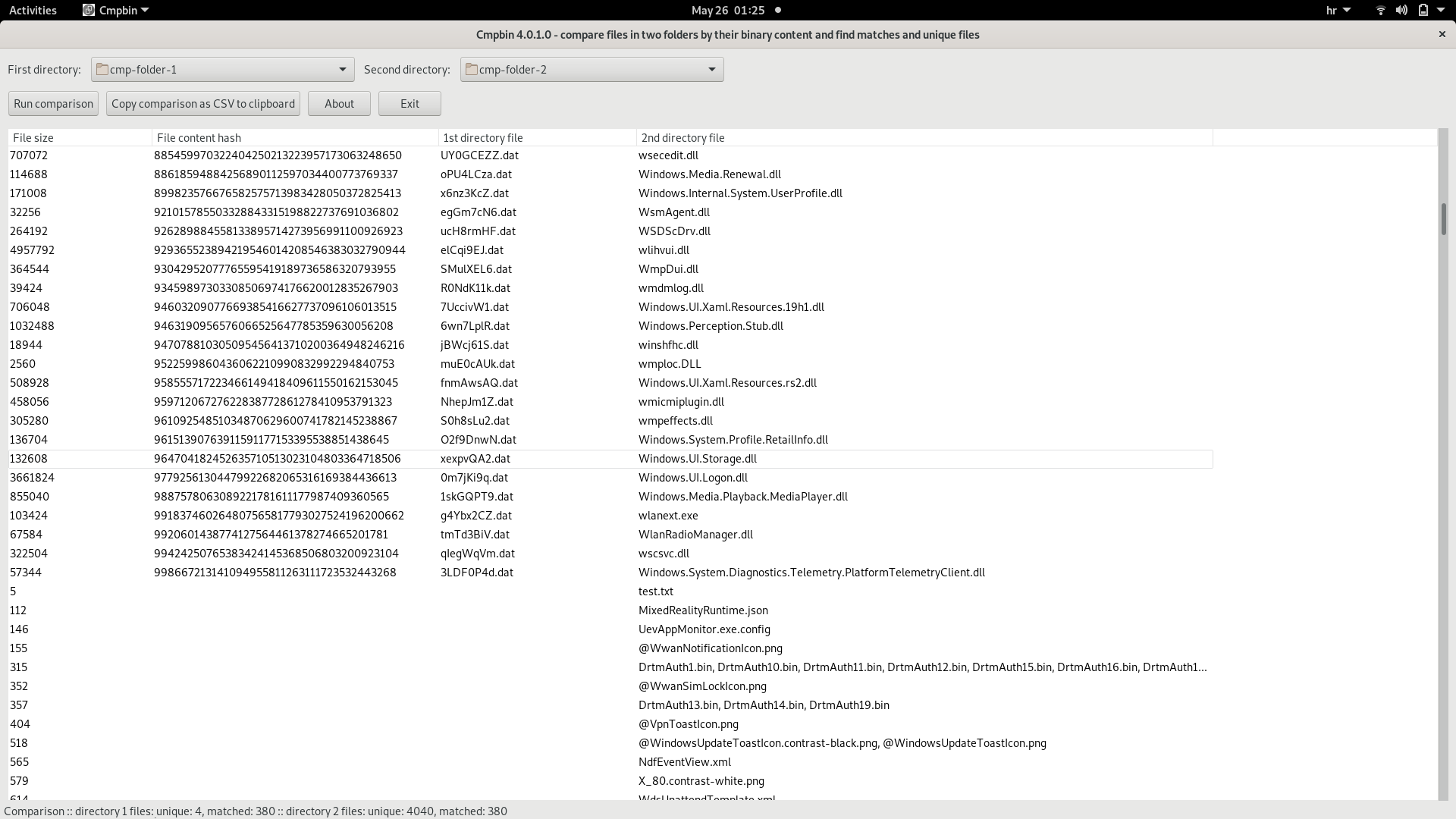
Task: Open the Wi-Fi network status icon
Action: tap(1380, 10)
